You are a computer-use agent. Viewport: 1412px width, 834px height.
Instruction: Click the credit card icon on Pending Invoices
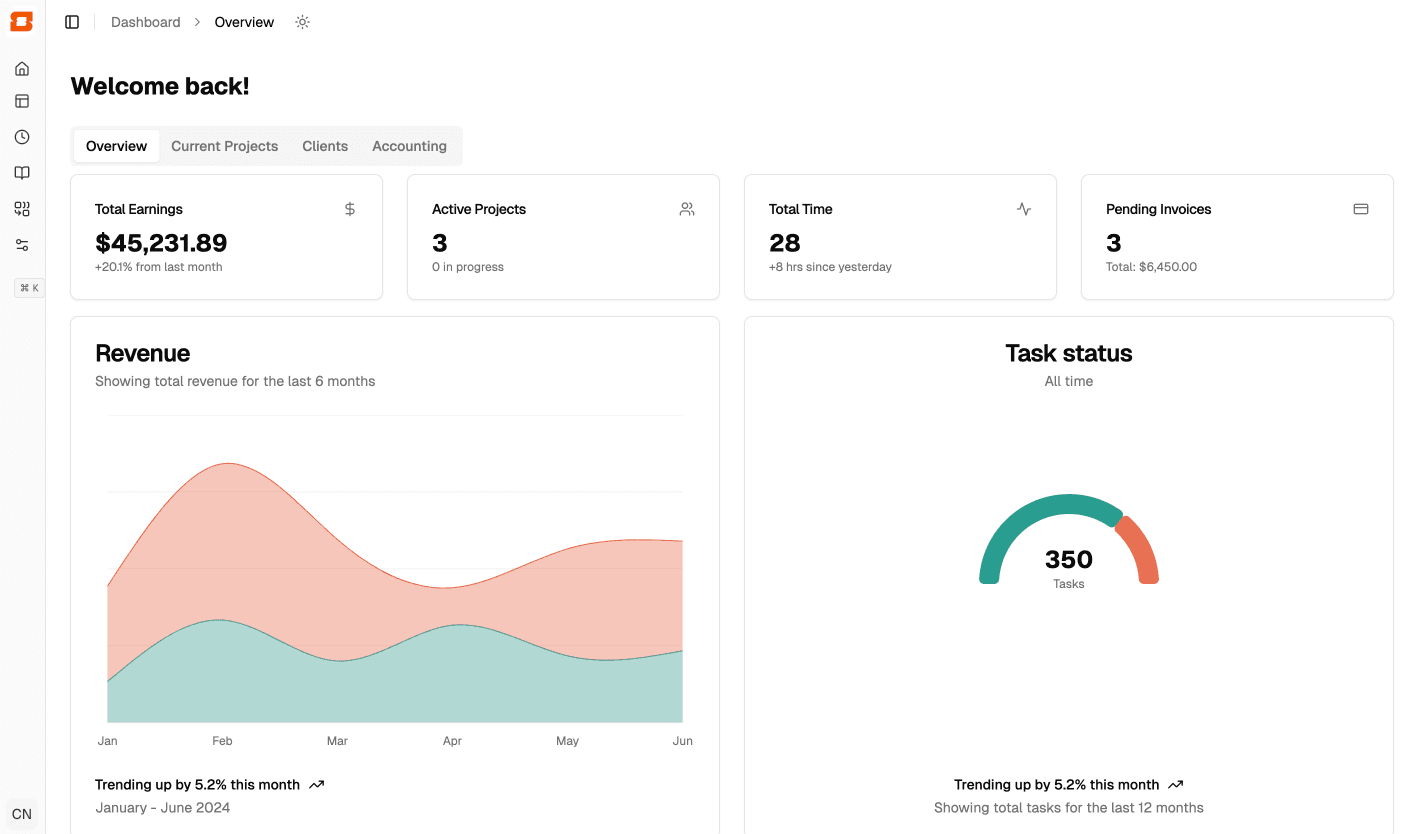coord(1361,209)
